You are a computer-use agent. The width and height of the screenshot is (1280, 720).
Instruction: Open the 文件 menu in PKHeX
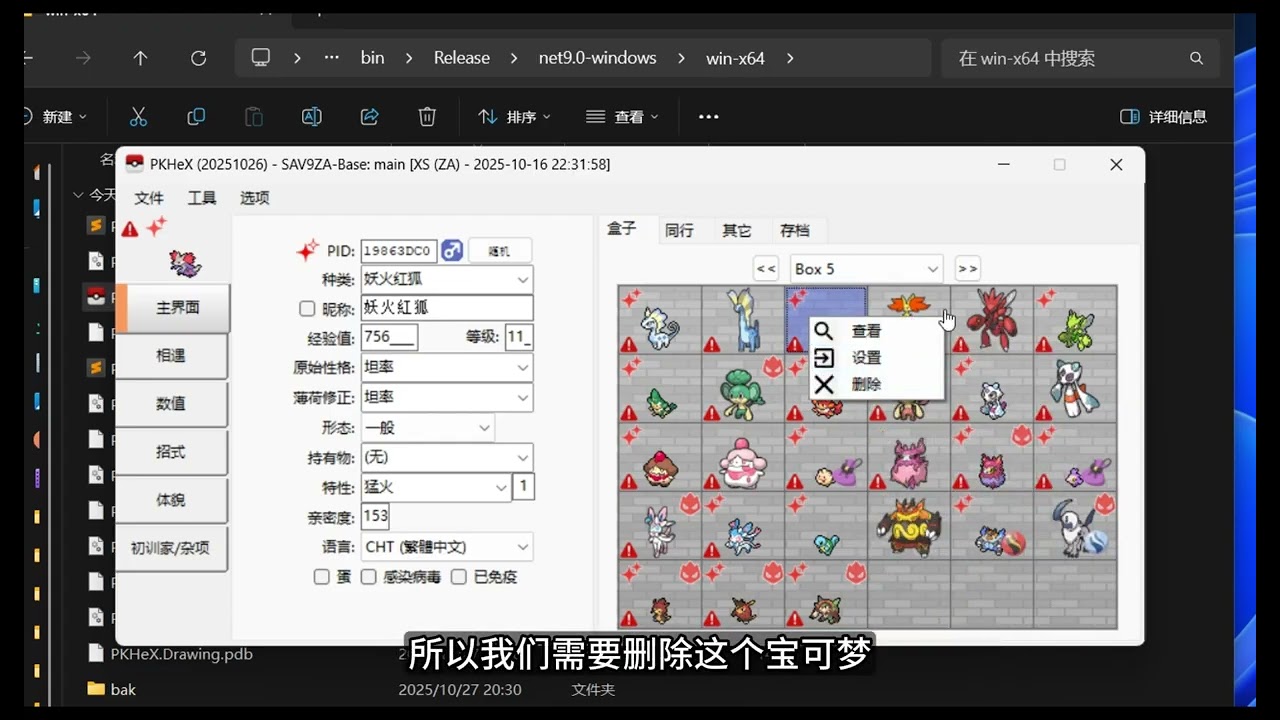tap(149, 198)
